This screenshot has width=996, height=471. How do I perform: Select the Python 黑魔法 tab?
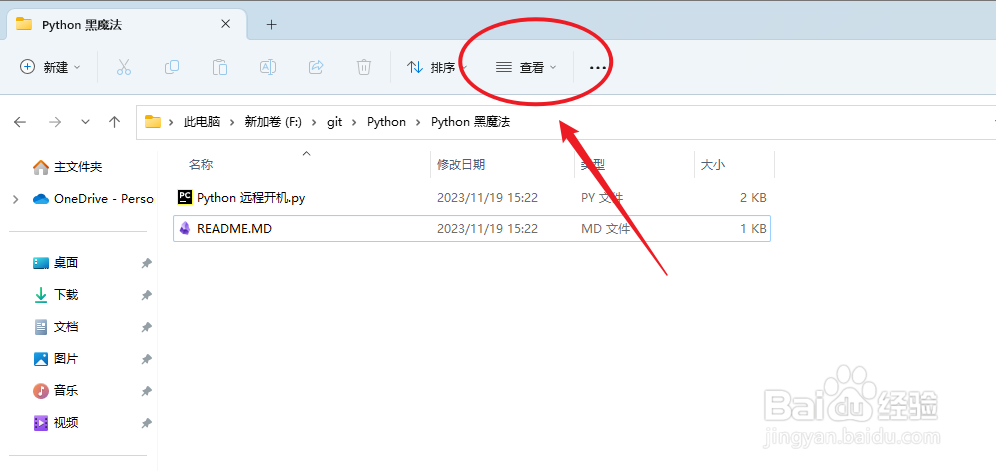point(126,25)
